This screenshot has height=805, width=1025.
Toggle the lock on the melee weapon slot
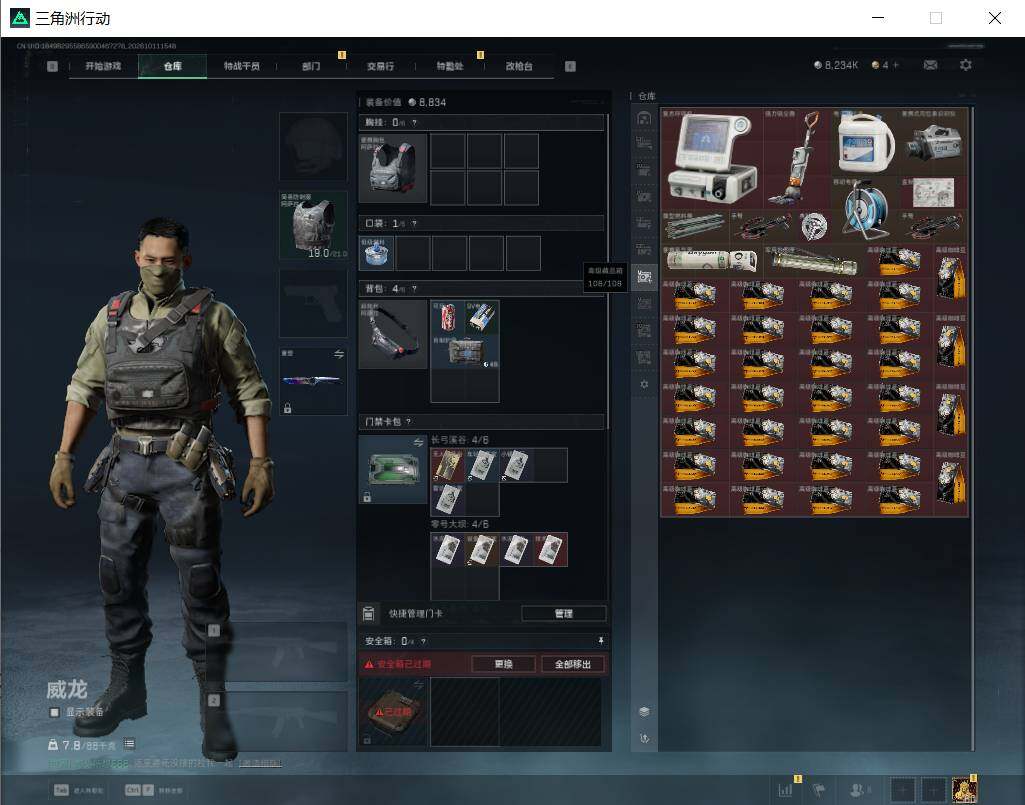[x=288, y=408]
